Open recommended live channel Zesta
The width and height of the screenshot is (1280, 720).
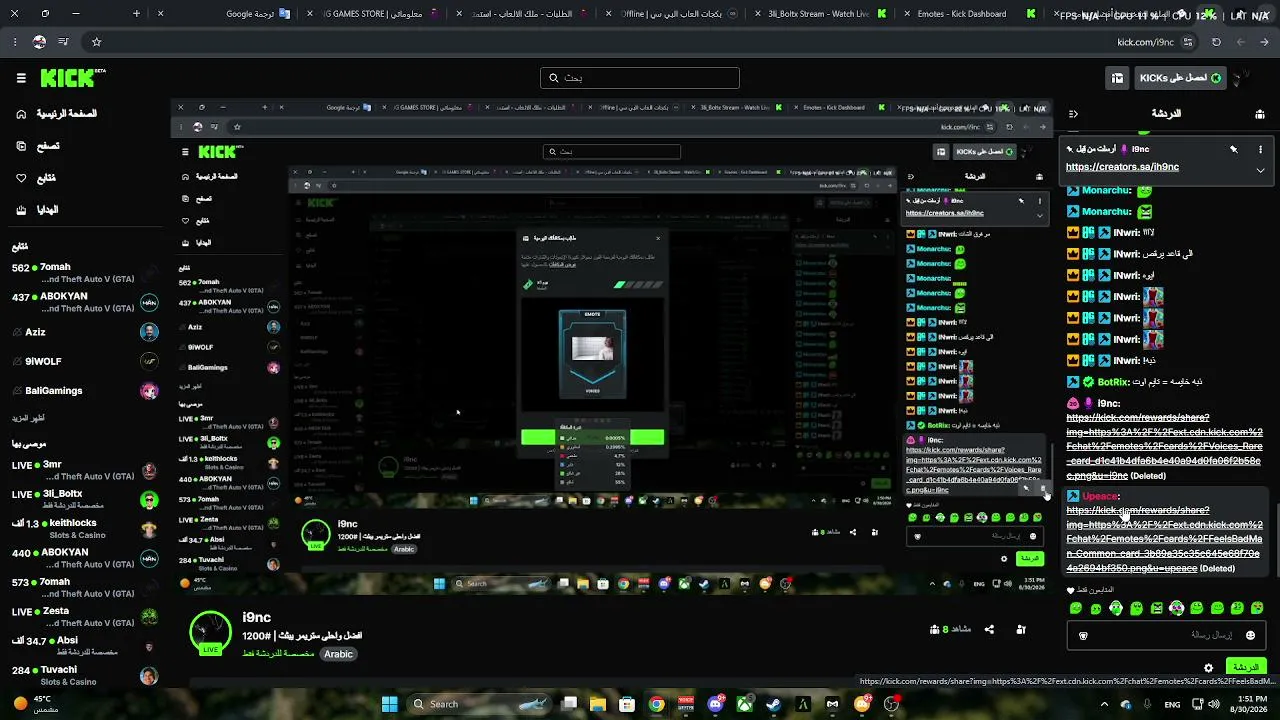point(85,616)
